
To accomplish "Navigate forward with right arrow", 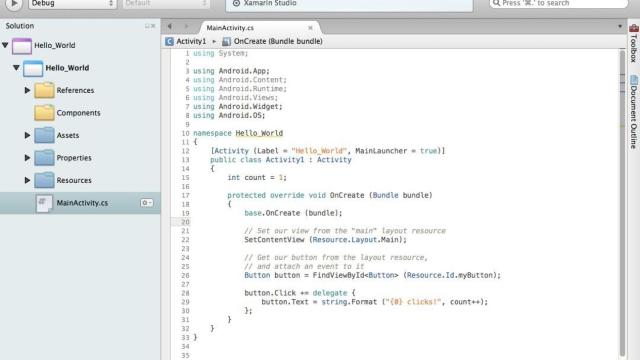I will pyautogui.click(x=186, y=26).
